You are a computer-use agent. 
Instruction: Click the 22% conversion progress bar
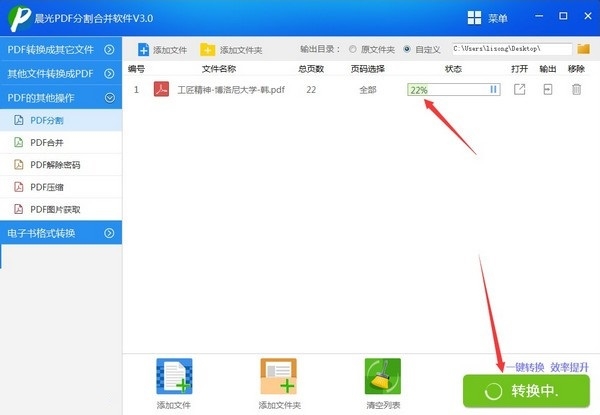point(454,90)
